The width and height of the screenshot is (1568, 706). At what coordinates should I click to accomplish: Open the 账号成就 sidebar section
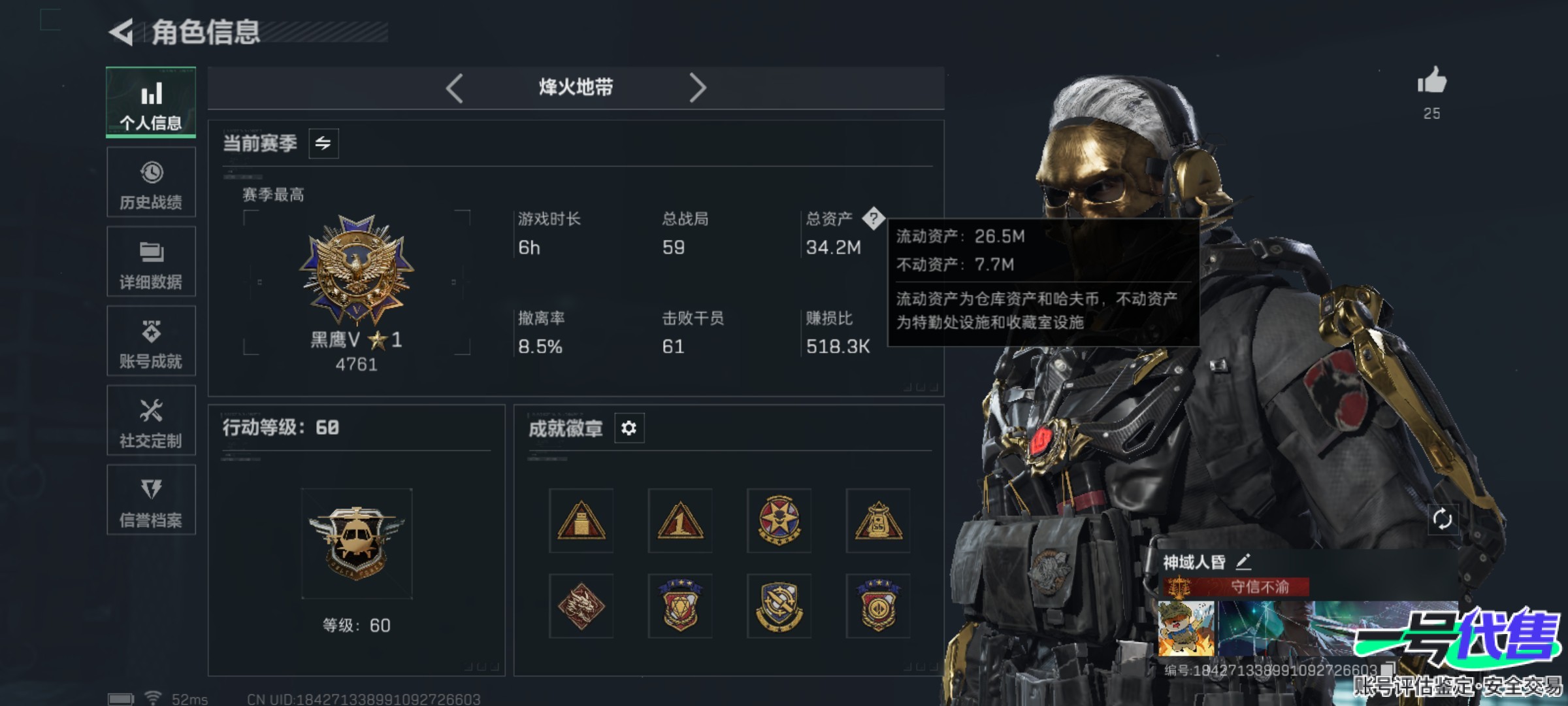click(151, 341)
